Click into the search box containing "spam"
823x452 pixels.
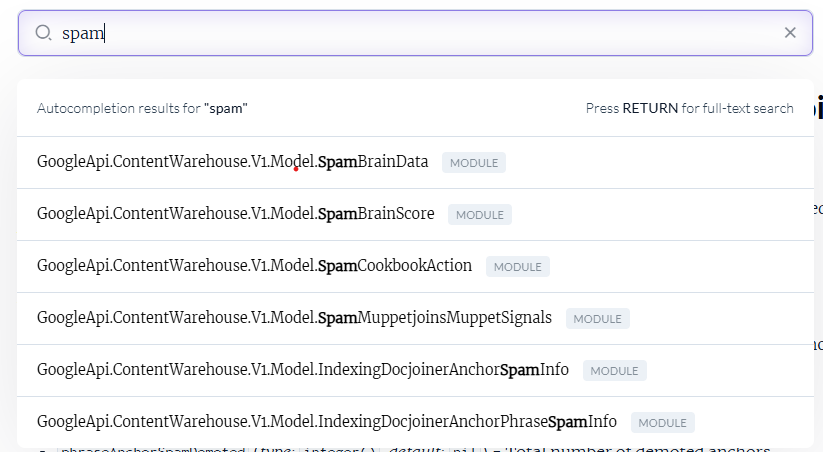click(x=400, y=33)
